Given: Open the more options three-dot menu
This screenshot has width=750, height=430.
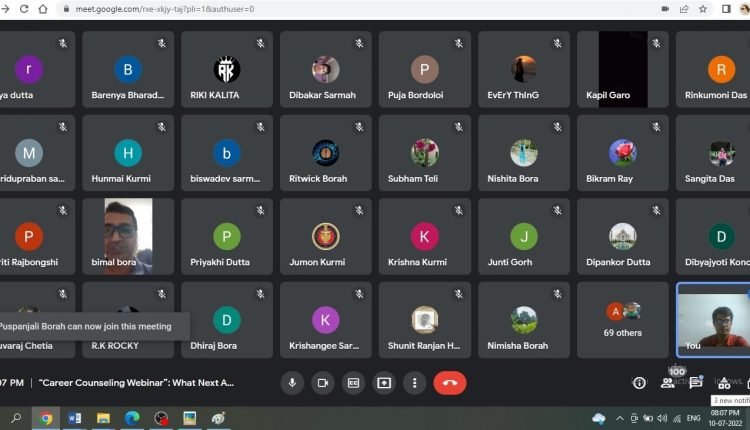Looking at the screenshot, I should click(x=415, y=383).
